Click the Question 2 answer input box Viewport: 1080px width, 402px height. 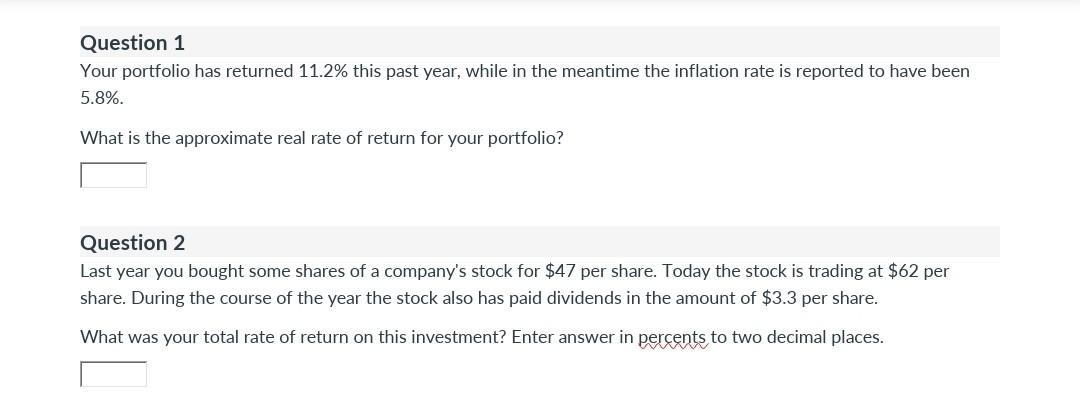point(113,374)
